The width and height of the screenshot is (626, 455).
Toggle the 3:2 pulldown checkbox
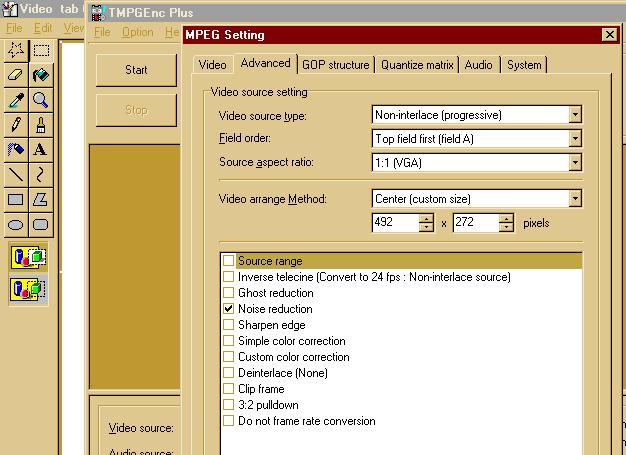[228, 405]
